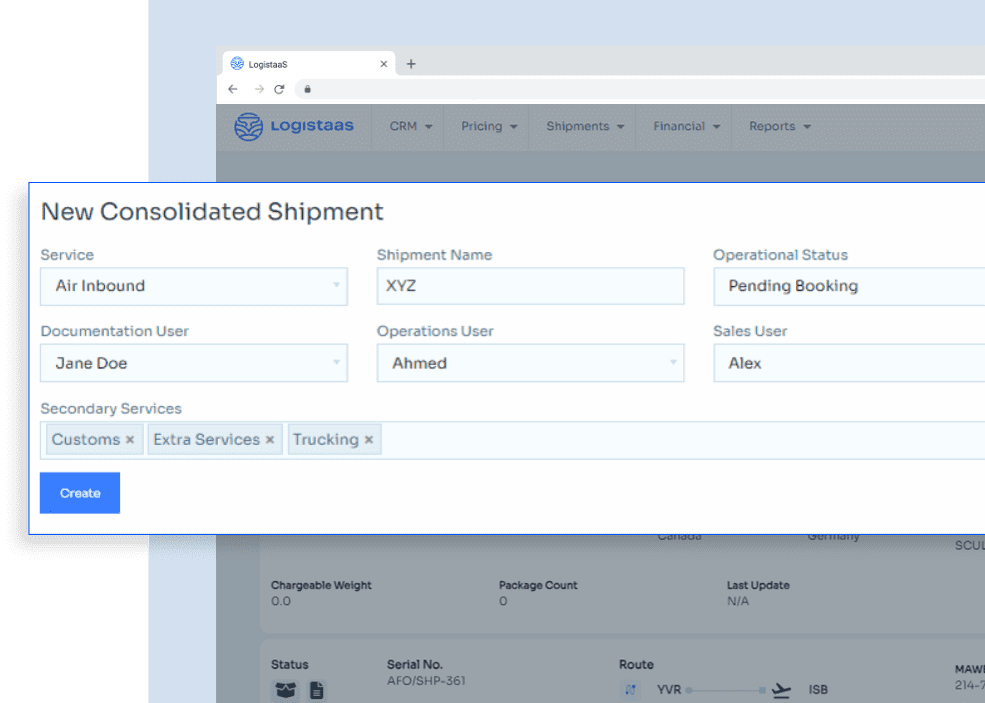
Task: Open the Shipments menu
Action: [x=585, y=126]
